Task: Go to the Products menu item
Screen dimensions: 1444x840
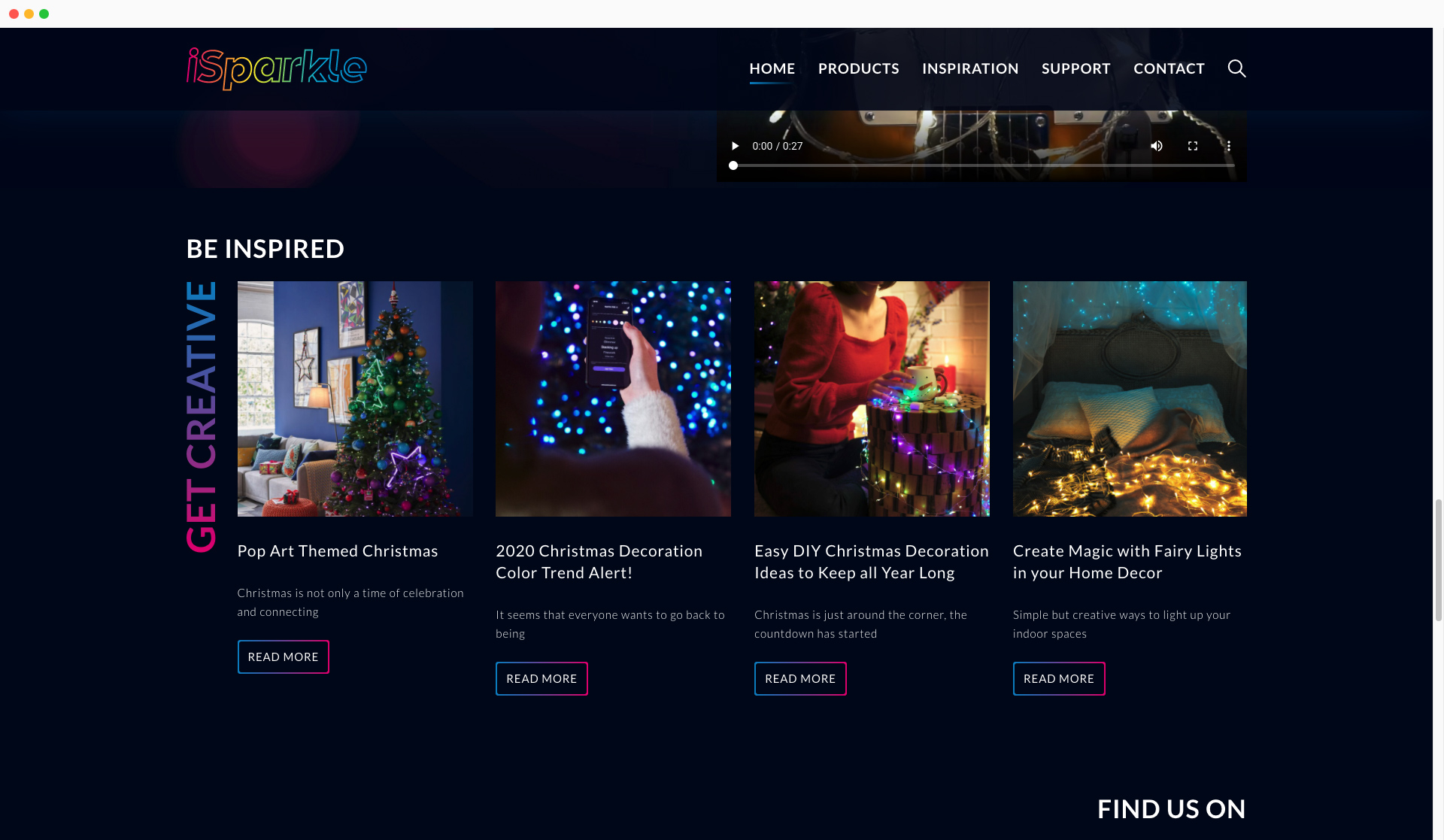Action: point(858,68)
